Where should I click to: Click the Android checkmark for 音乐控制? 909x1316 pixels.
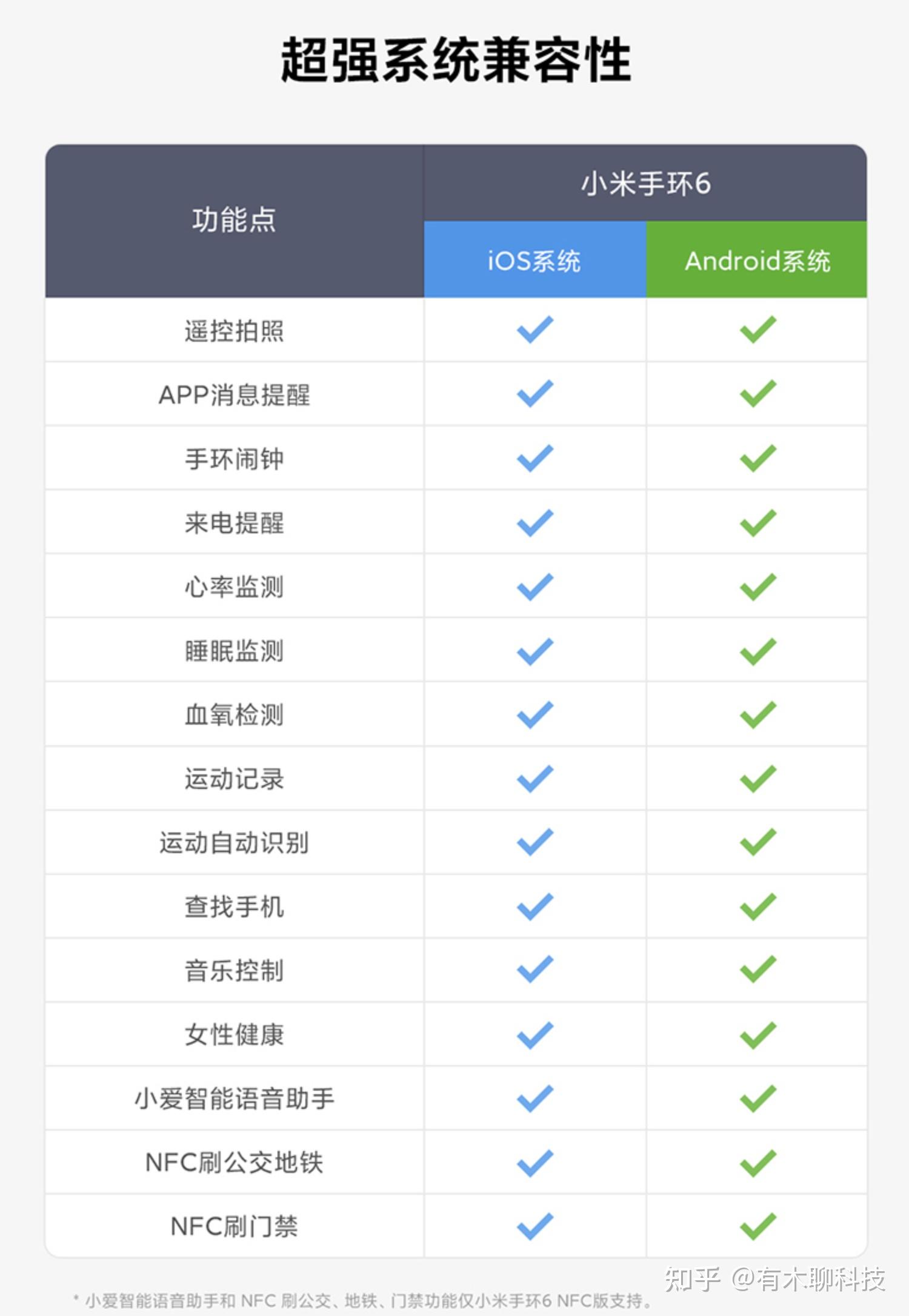tap(758, 969)
